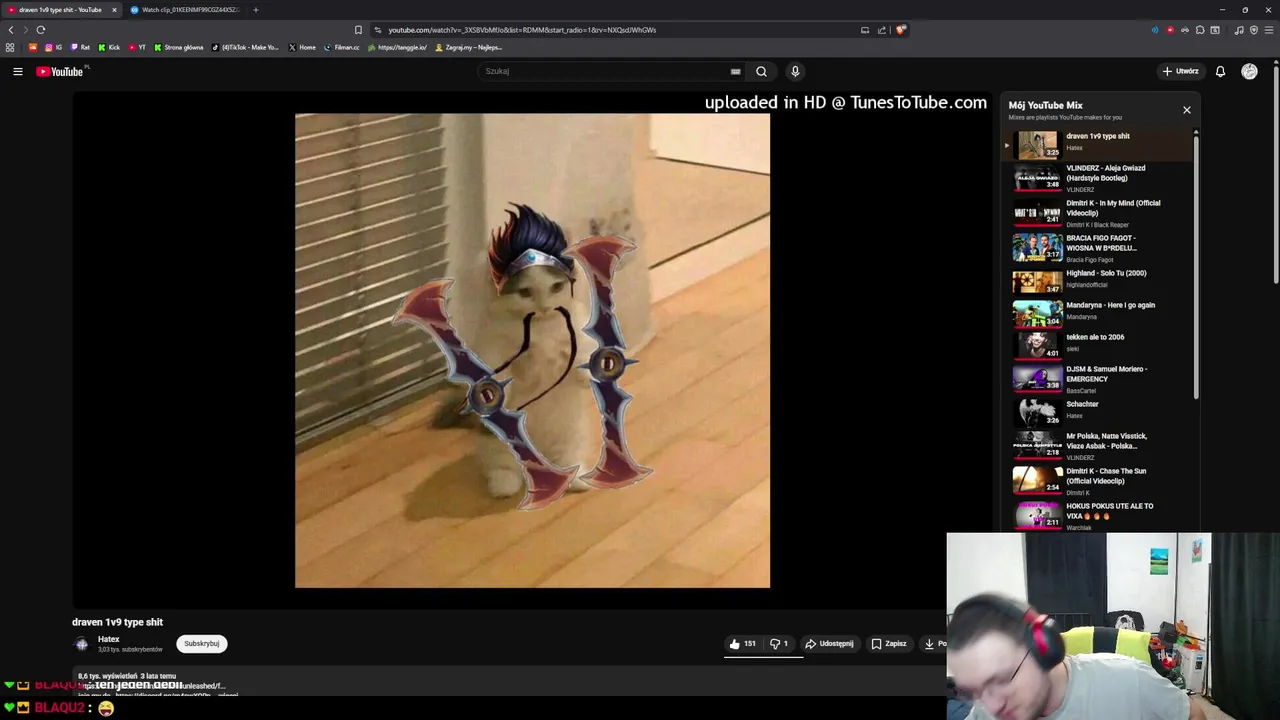Image resolution: width=1280 pixels, height=720 pixels.
Task: Play Dimitri K Chase The Sun
Action: (1097, 480)
